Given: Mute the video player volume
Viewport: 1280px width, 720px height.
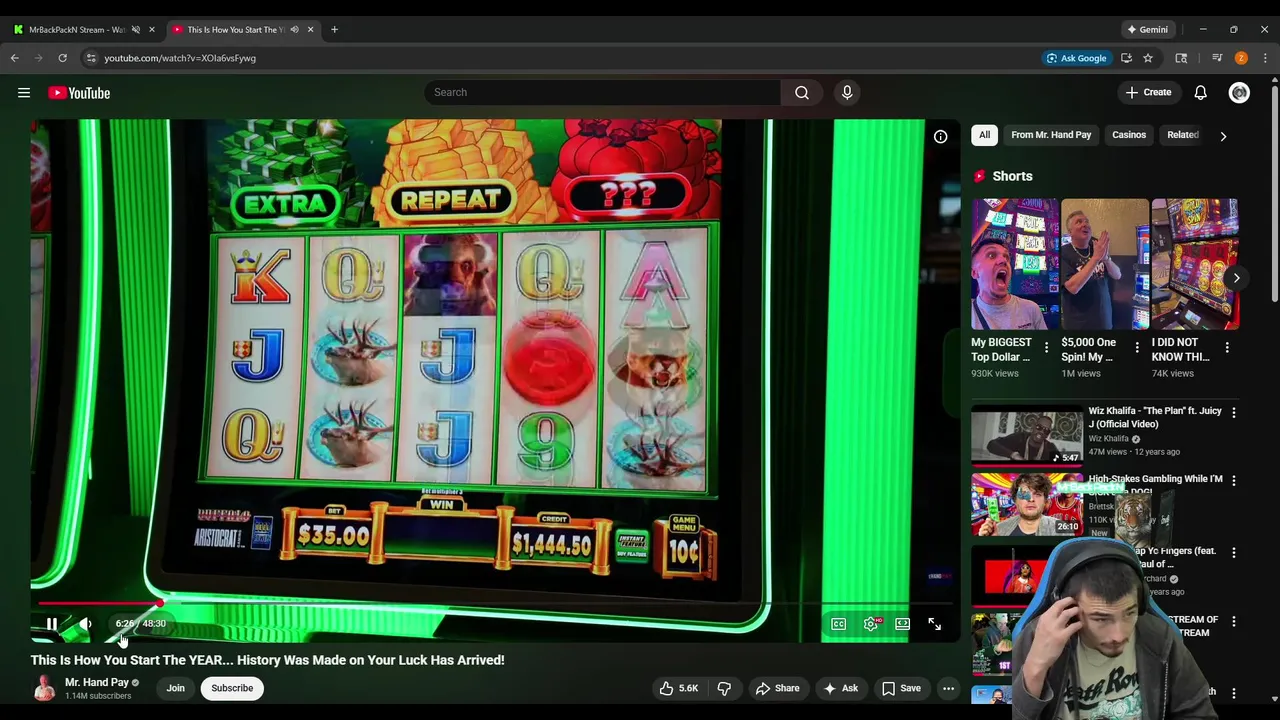Looking at the screenshot, I should click(x=86, y=624).
